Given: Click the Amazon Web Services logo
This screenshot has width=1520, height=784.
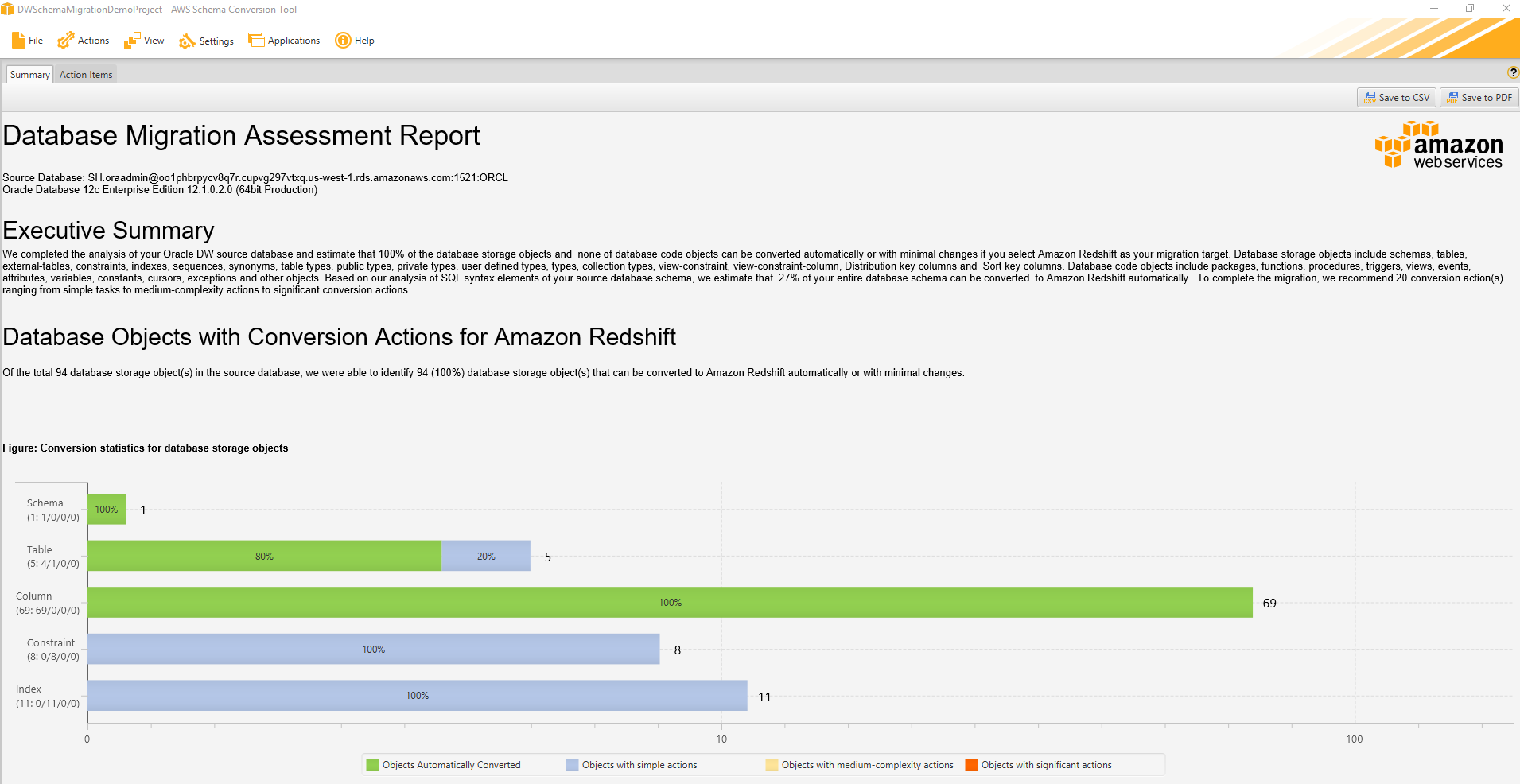Looking at the screenshot, I should [x=1439, y=145].
